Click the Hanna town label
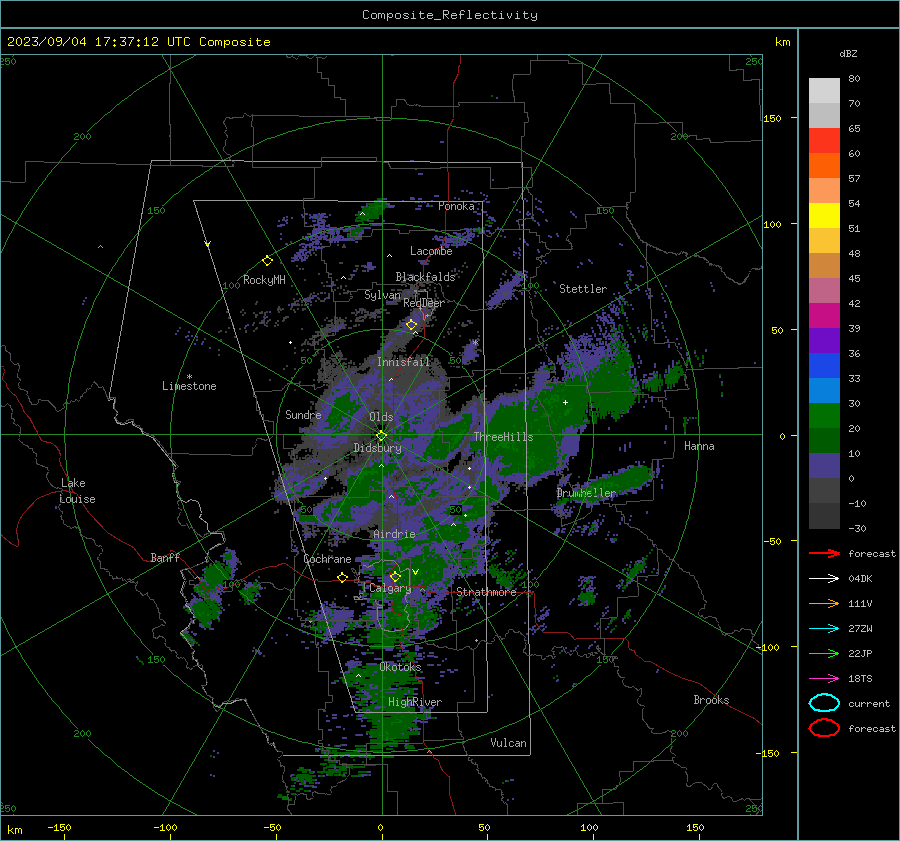Screen dimensions: 900x841 click(699, 446)
